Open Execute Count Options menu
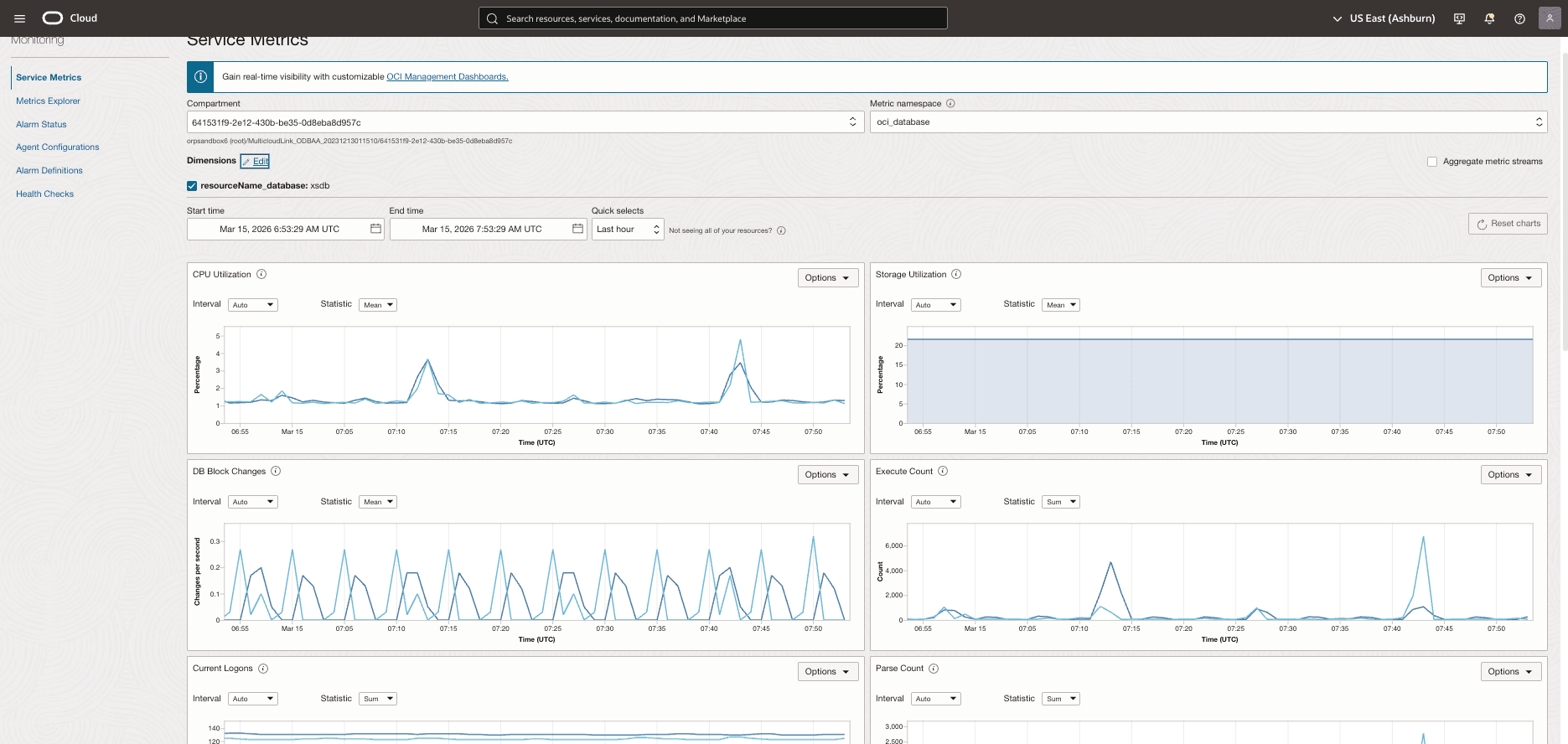 coord(1511,474)
